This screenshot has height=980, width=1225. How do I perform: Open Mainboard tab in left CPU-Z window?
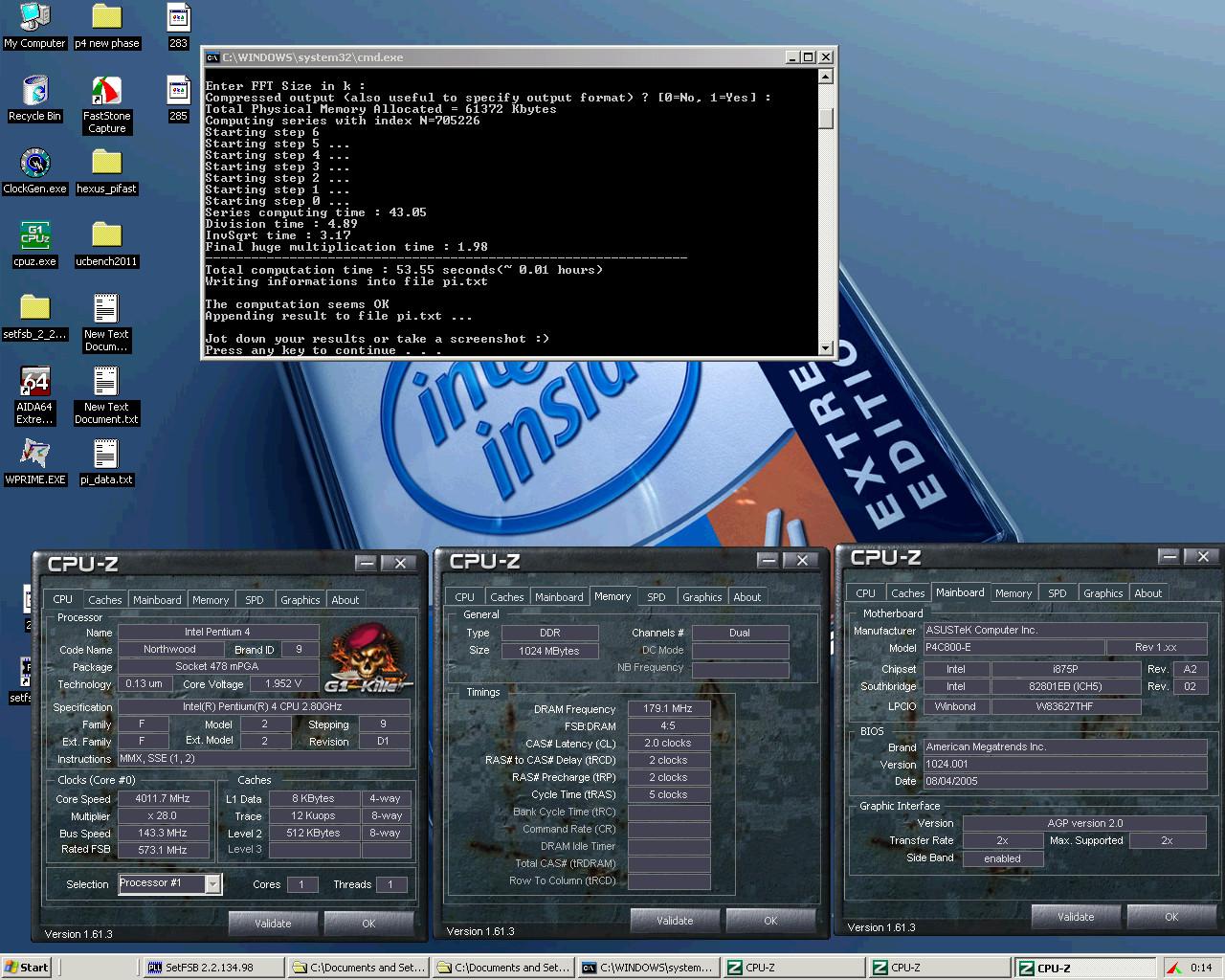[157, 600]
